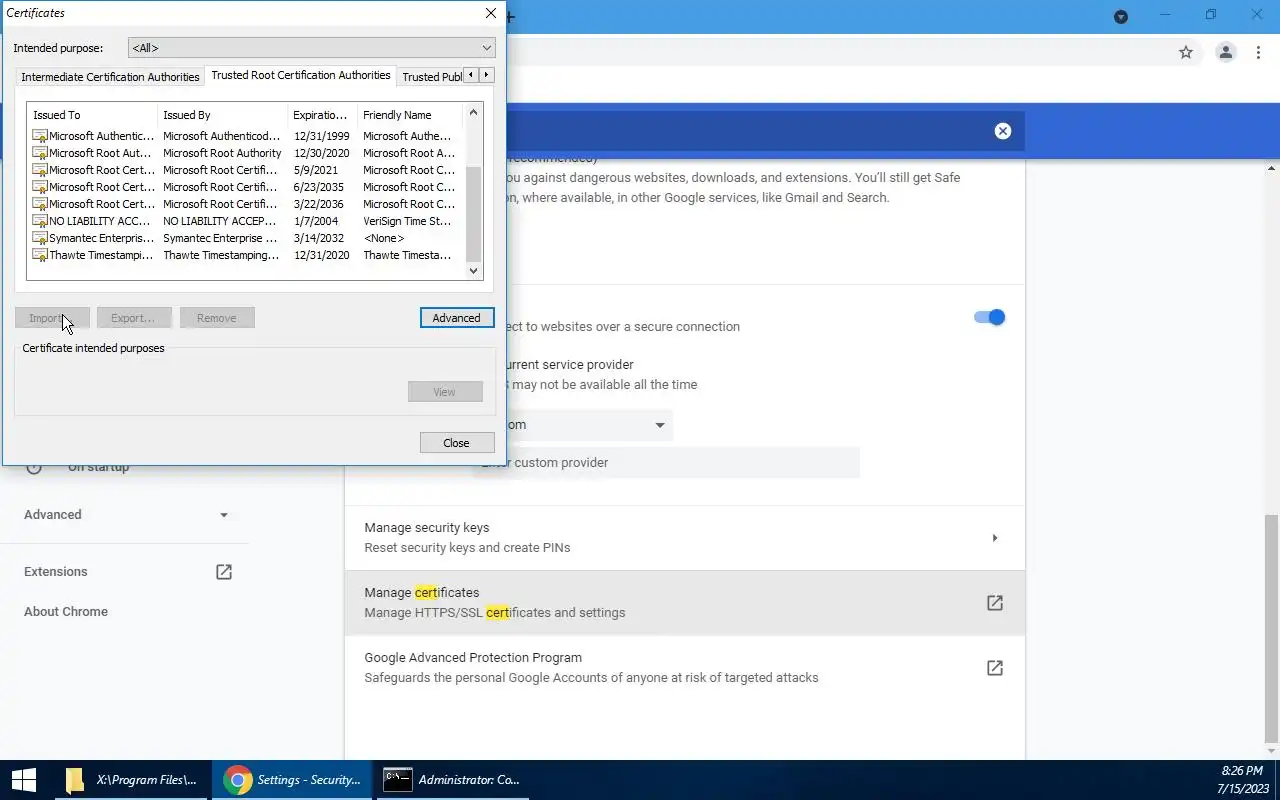Viewport: 1280px width, 800px height.
Task: Open Google Advanced Protection Program row
Action: click(x=685, y=668)
